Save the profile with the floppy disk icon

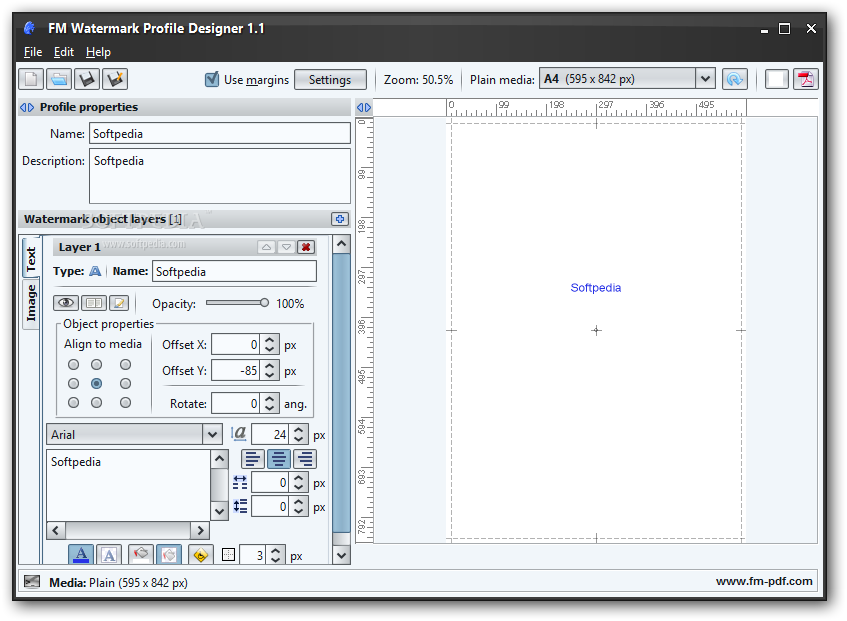(86, 79)
